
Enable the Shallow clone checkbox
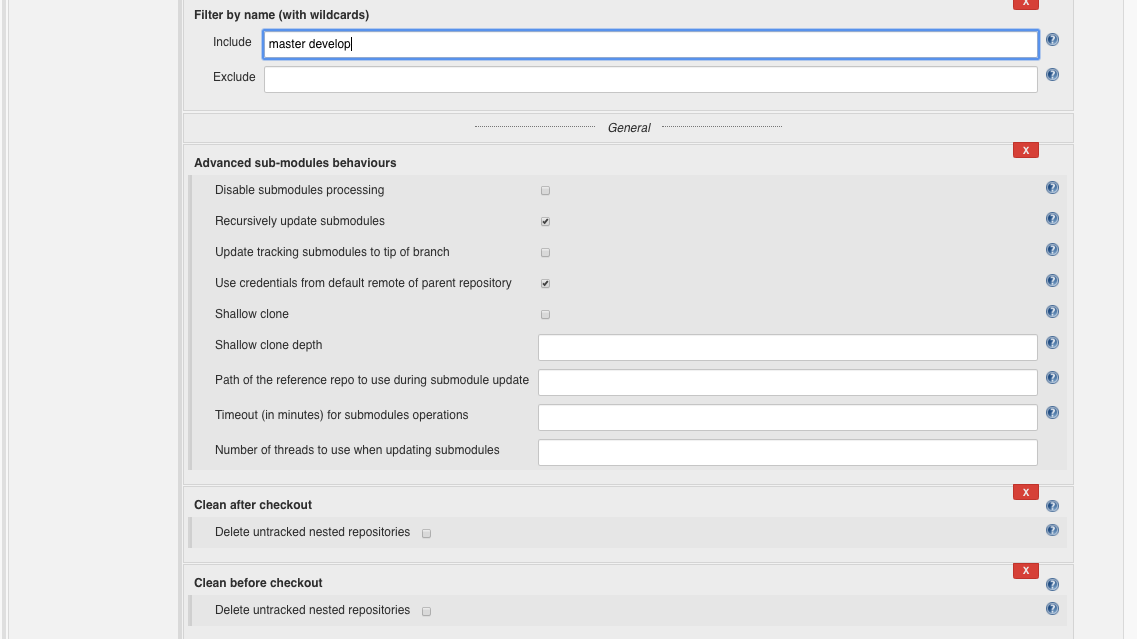click(545, 314)
